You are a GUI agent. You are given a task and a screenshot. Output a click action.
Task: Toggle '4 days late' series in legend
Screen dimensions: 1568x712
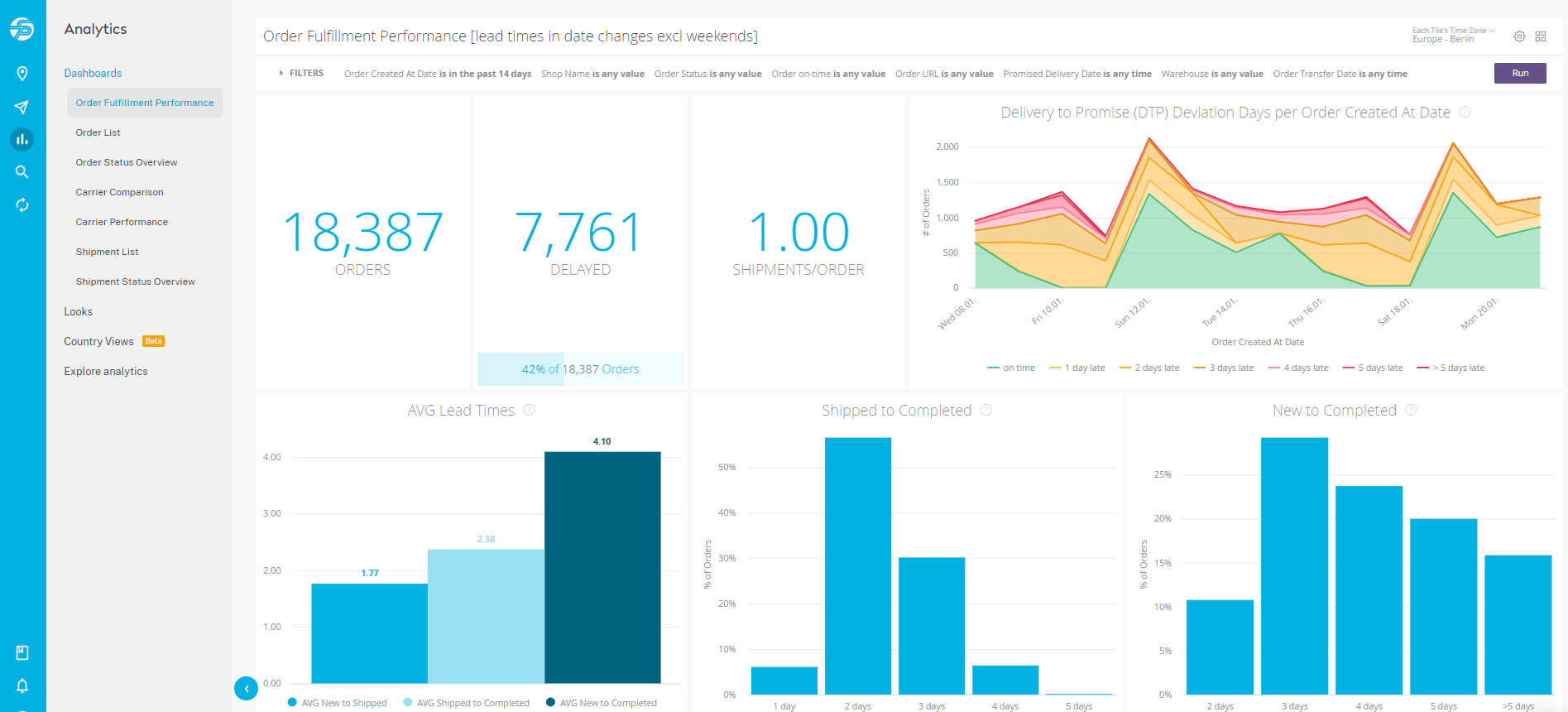[1297, 368]
